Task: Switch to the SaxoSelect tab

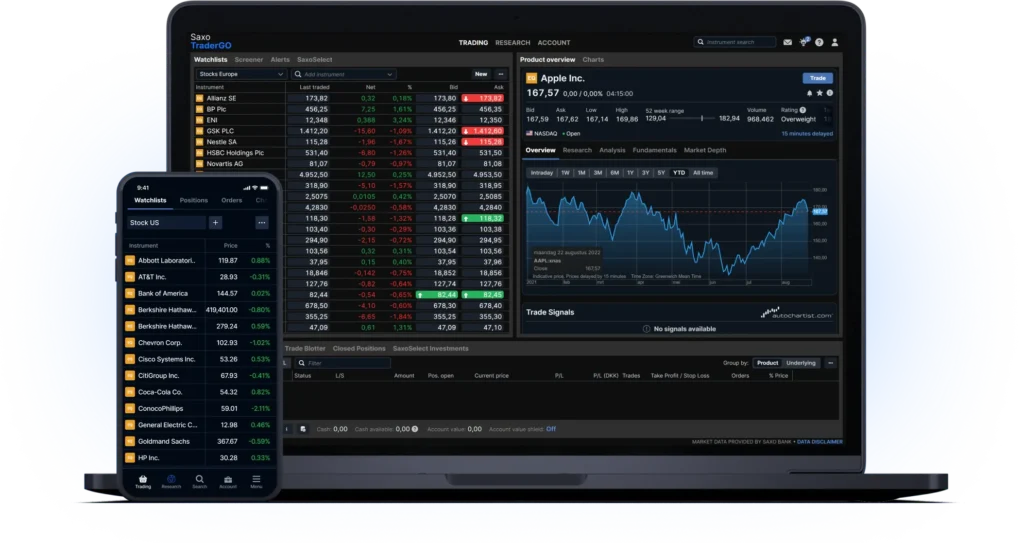Action: pyautogui.click(x=315, y=59)
